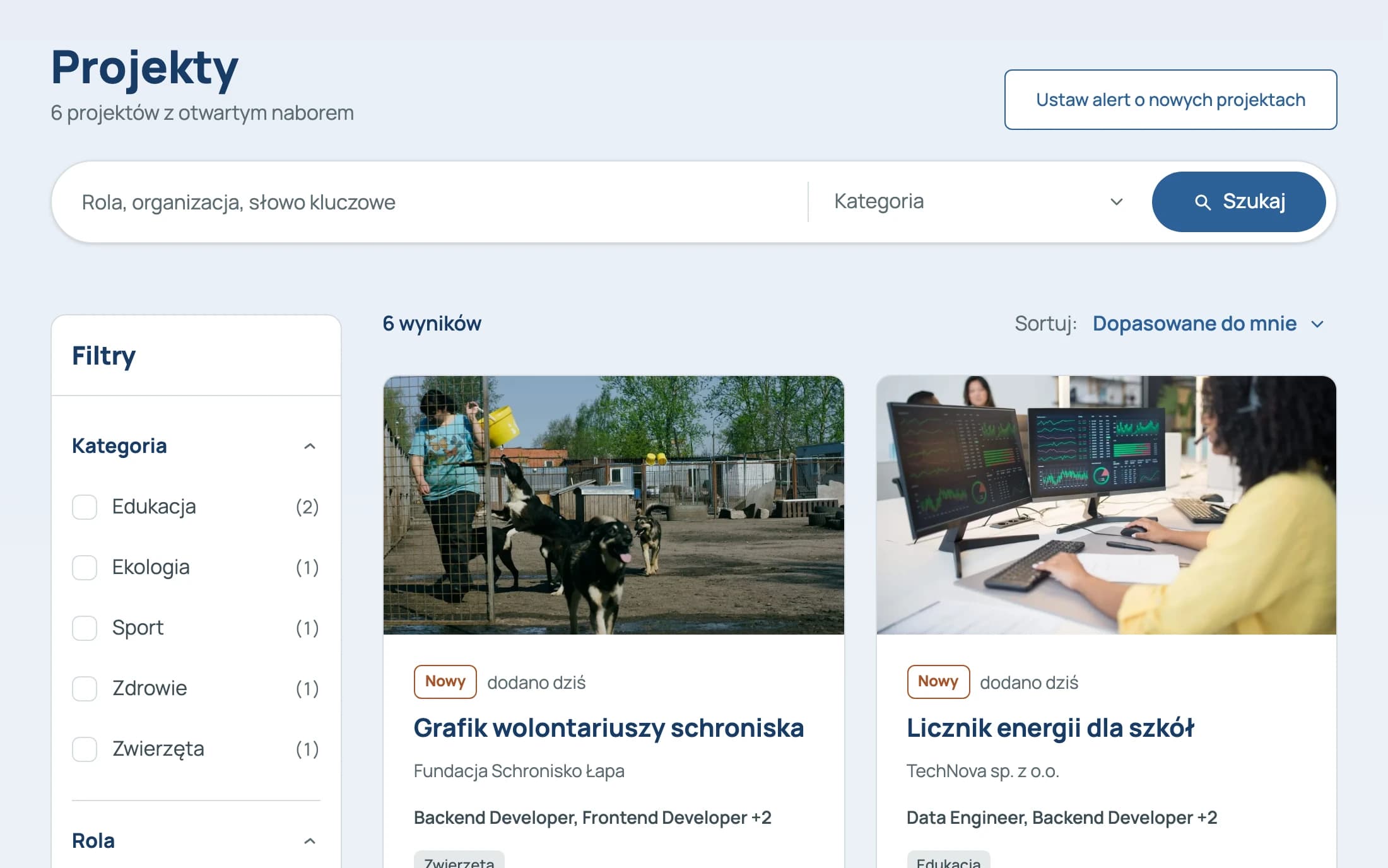This screenshot has width=1388, height=868.
Task: Click Ustaw alert o nowych projektach button
Action: click(1170, 100)
